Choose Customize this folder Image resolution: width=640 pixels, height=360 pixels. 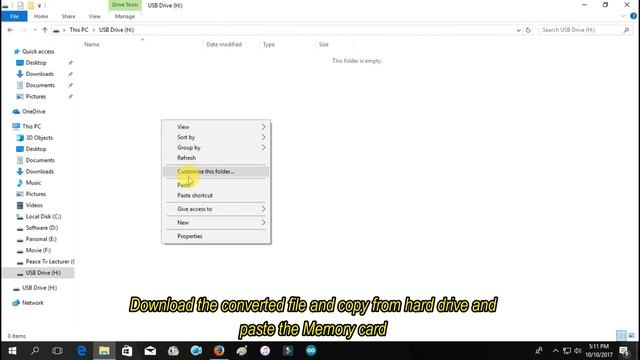[216, 171]
